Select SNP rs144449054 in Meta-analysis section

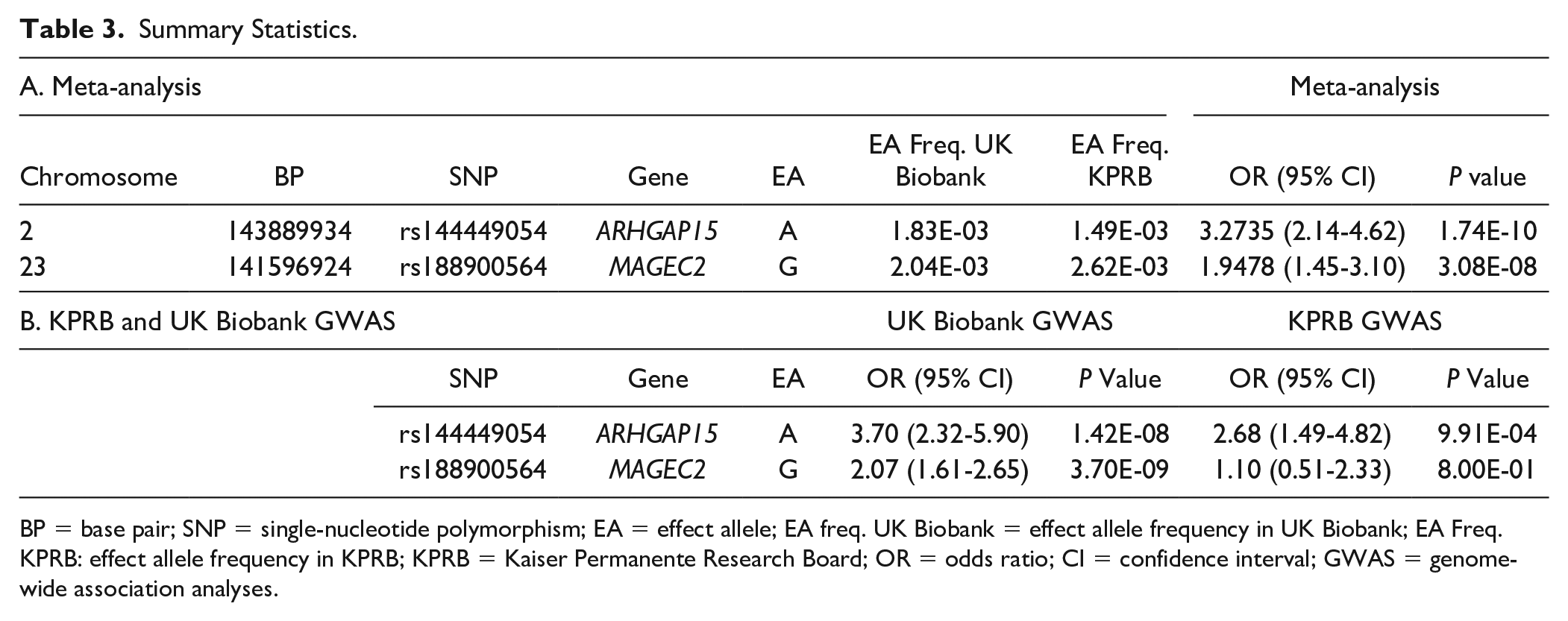(x=473, y=231)
